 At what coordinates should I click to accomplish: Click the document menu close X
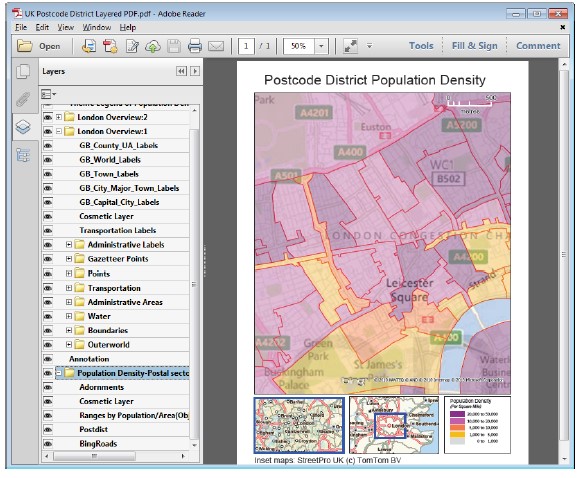click(x=563, y=27)
